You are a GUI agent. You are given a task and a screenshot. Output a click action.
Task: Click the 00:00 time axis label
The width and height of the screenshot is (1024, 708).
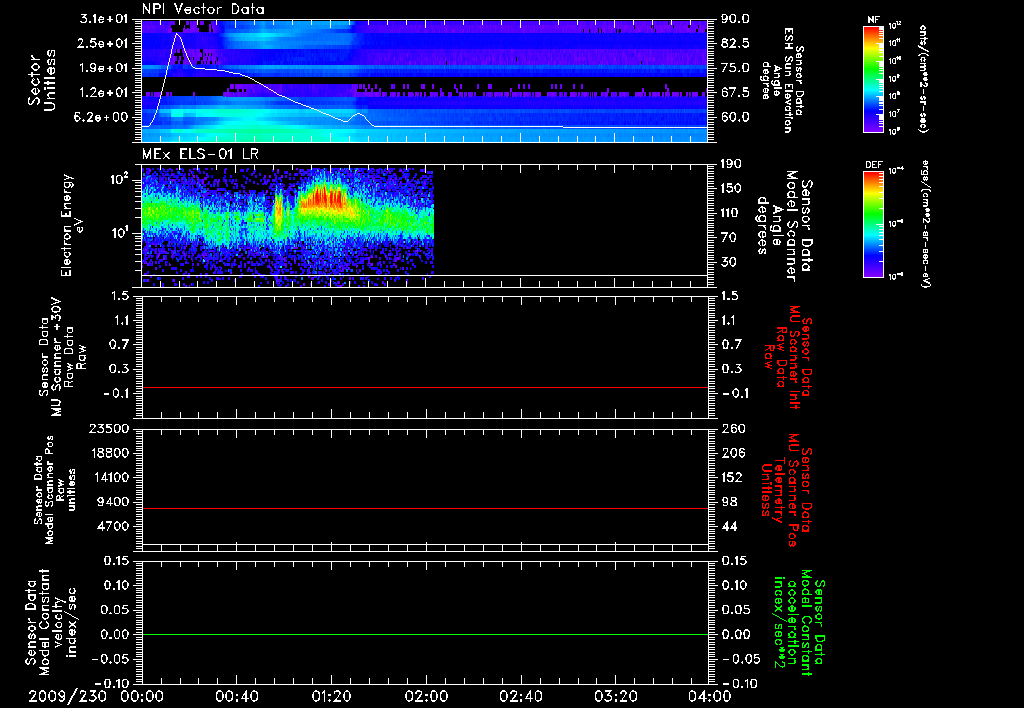click(142, 696)
